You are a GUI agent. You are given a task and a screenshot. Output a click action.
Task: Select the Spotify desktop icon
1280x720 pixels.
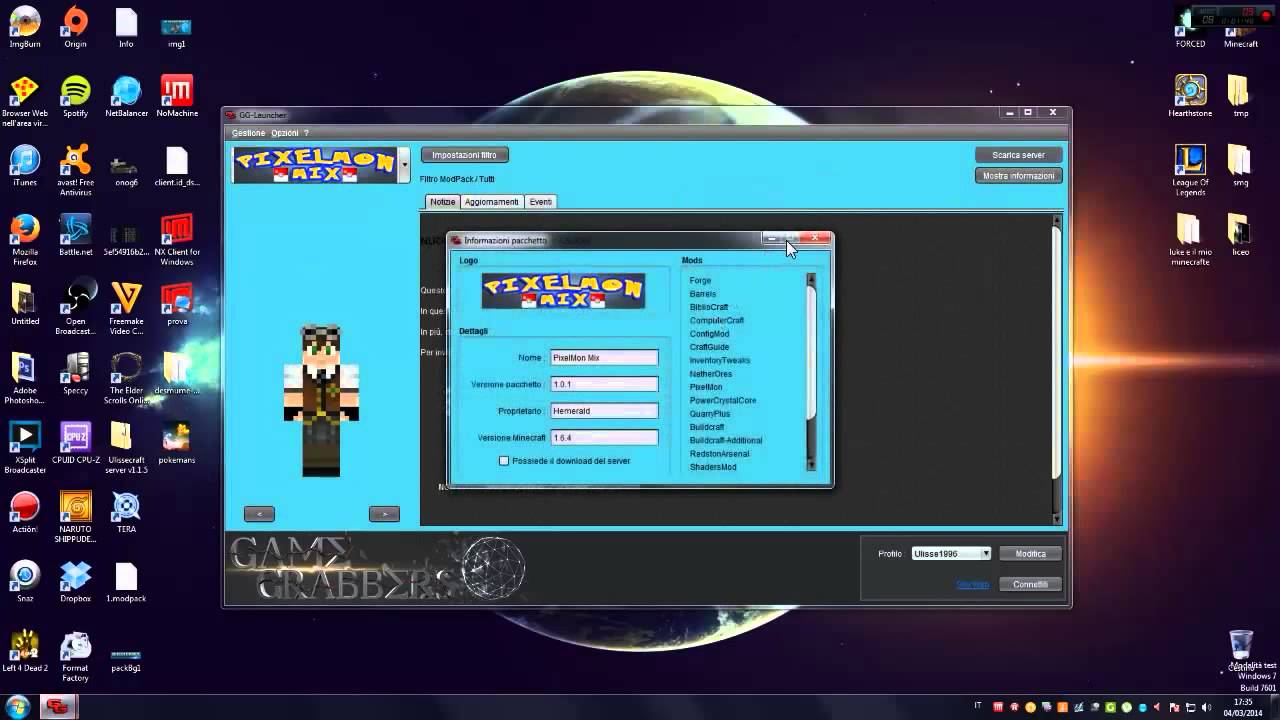[75, 96]
